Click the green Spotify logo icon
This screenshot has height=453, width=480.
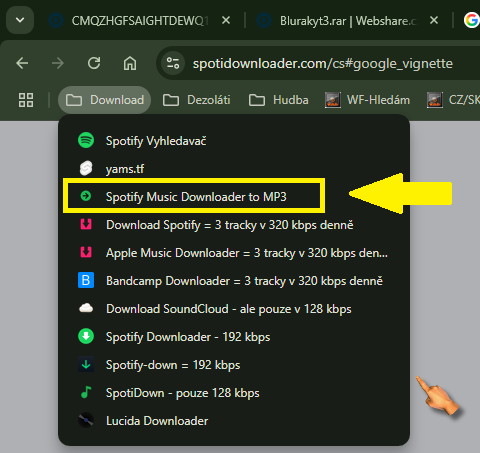tap(86, 140)
